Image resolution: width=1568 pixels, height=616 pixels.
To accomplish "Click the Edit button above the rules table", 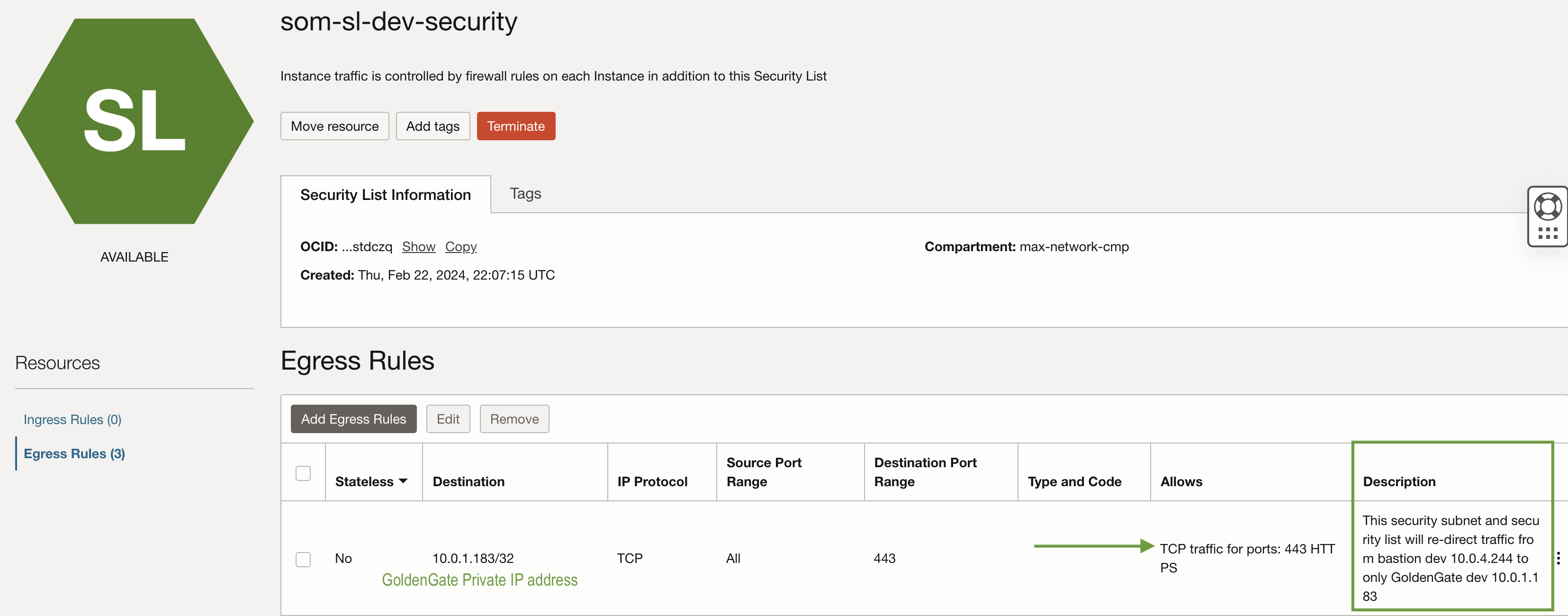I will point(448,419).
